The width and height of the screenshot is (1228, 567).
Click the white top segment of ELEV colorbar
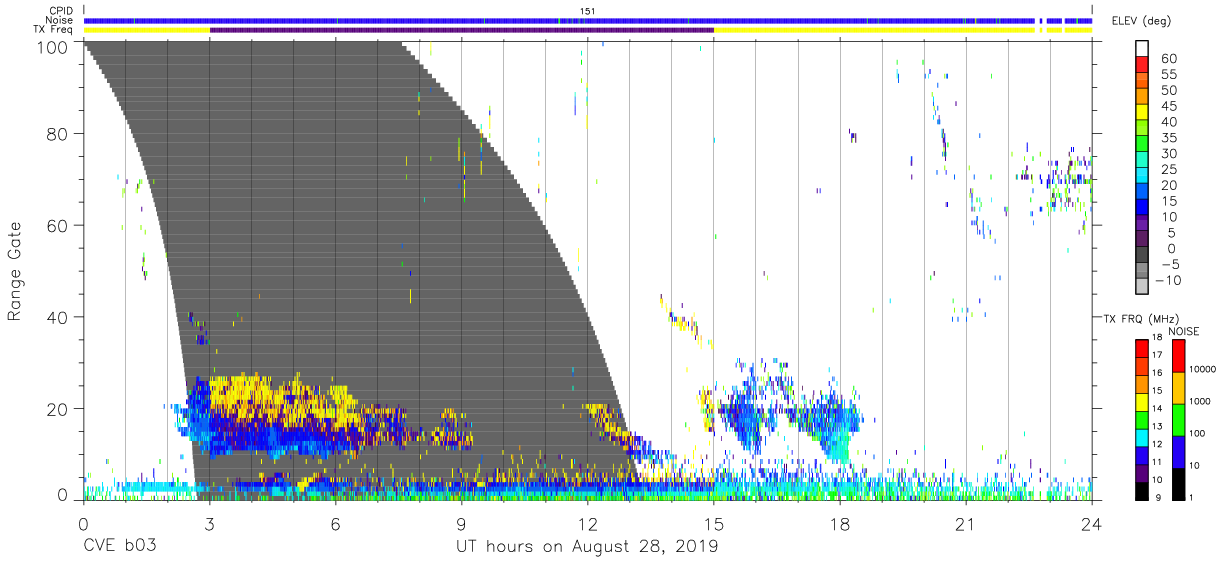(x=1142, y=49)
